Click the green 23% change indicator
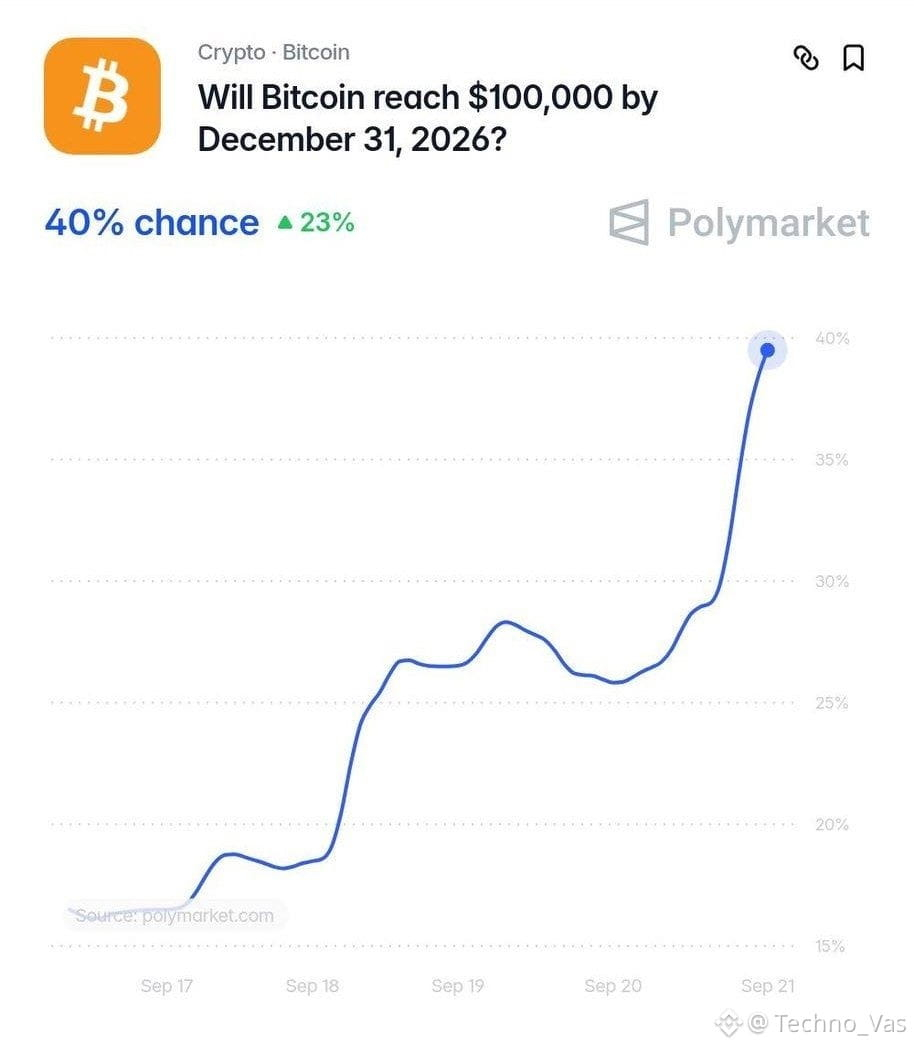 pyautogui.click(x=316, y=223)
